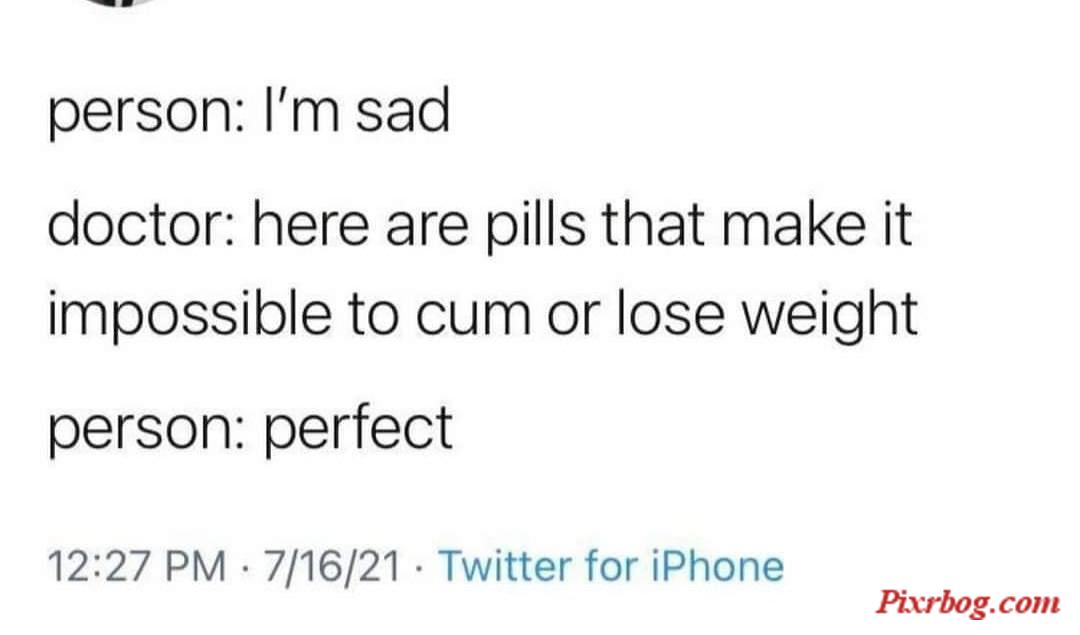The height and width of the screenshot is (635, 1080).
Task: Click the word "perfect" in last line
Action: coord(358,429)
